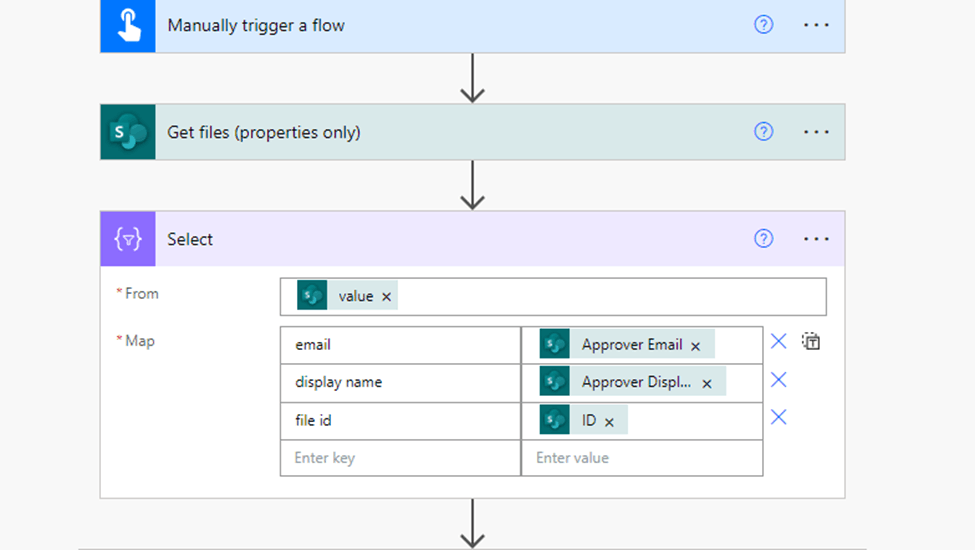This screenshot has height=550, width=975.
Task: Delete the file id map row
Action: point(779,417)
